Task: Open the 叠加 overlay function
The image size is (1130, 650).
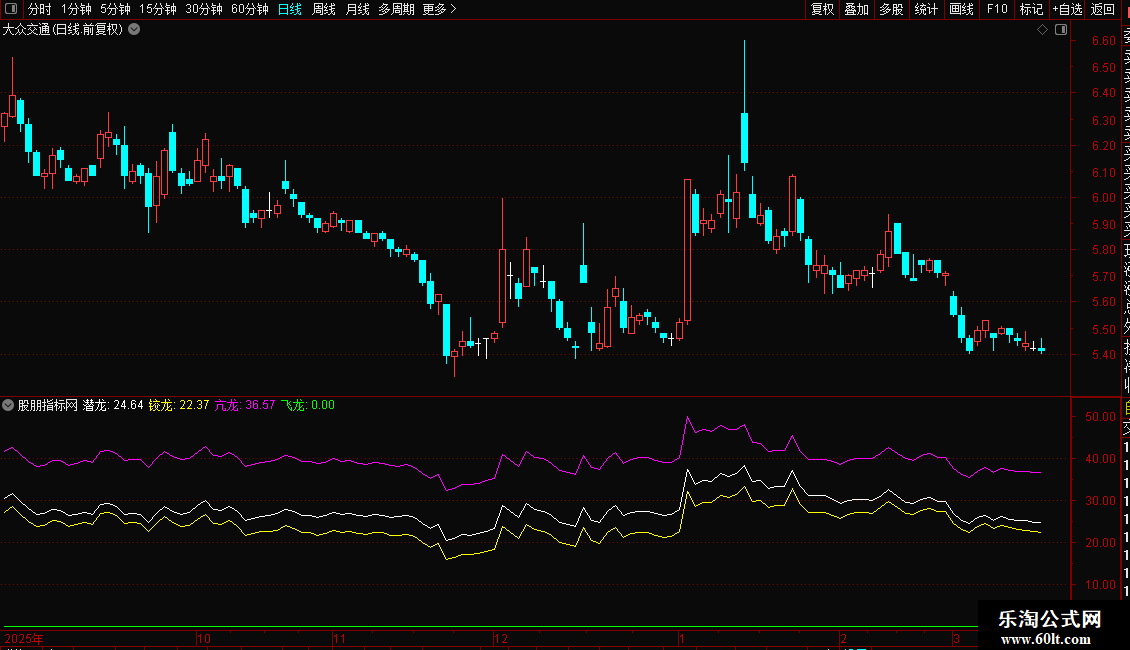Action: [856, 9]
